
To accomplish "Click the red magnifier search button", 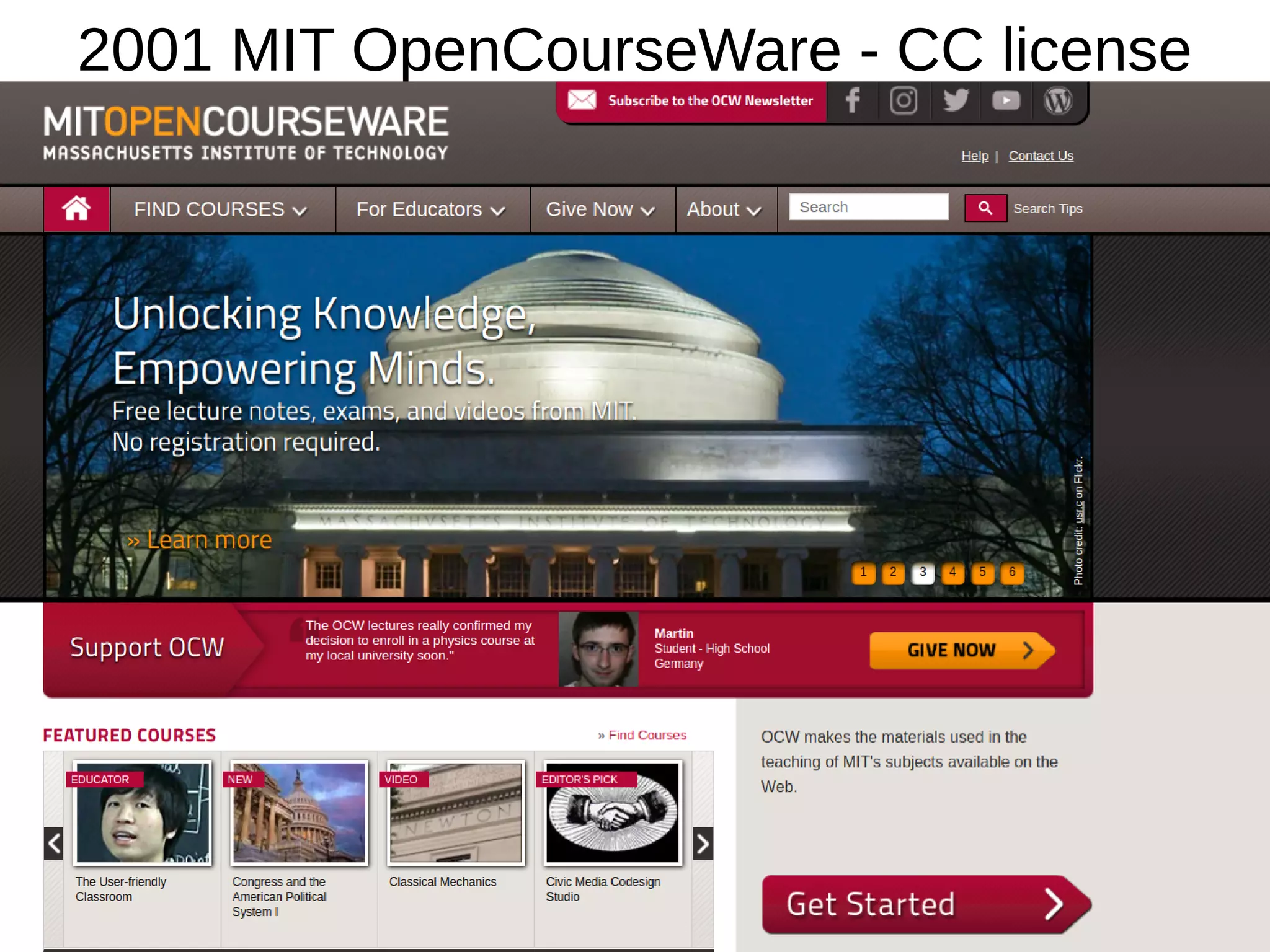I will pyautogui.click(x=985, y=208).
